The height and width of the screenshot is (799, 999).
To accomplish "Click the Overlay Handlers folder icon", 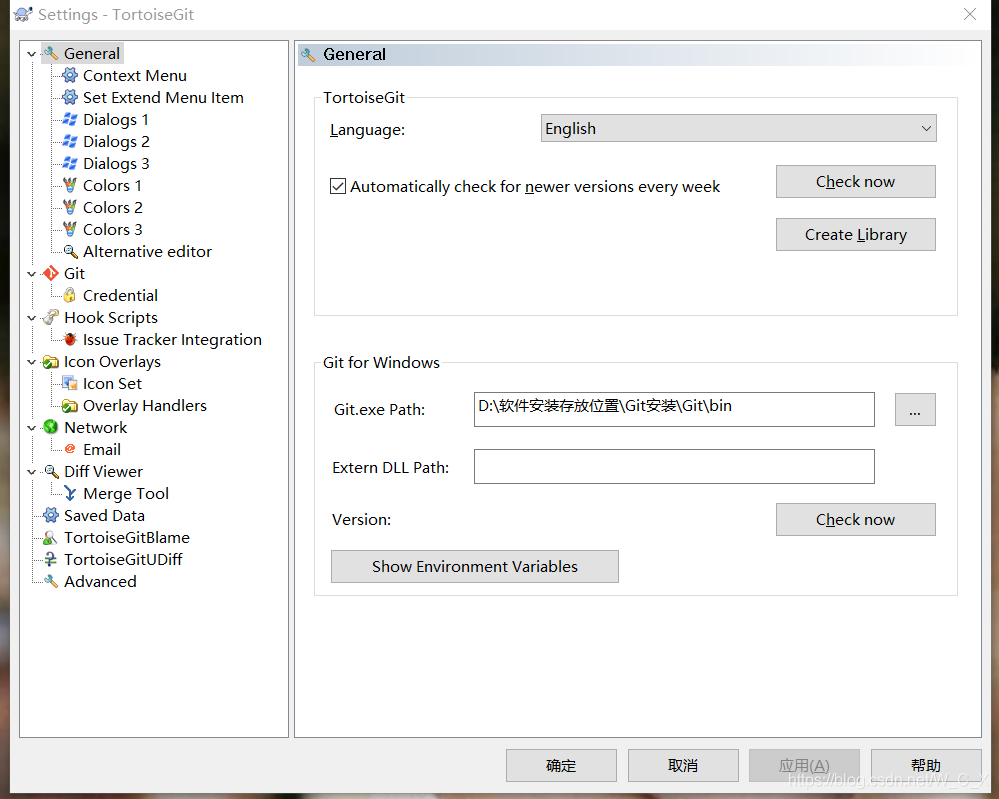I will [x=69, y=406].
